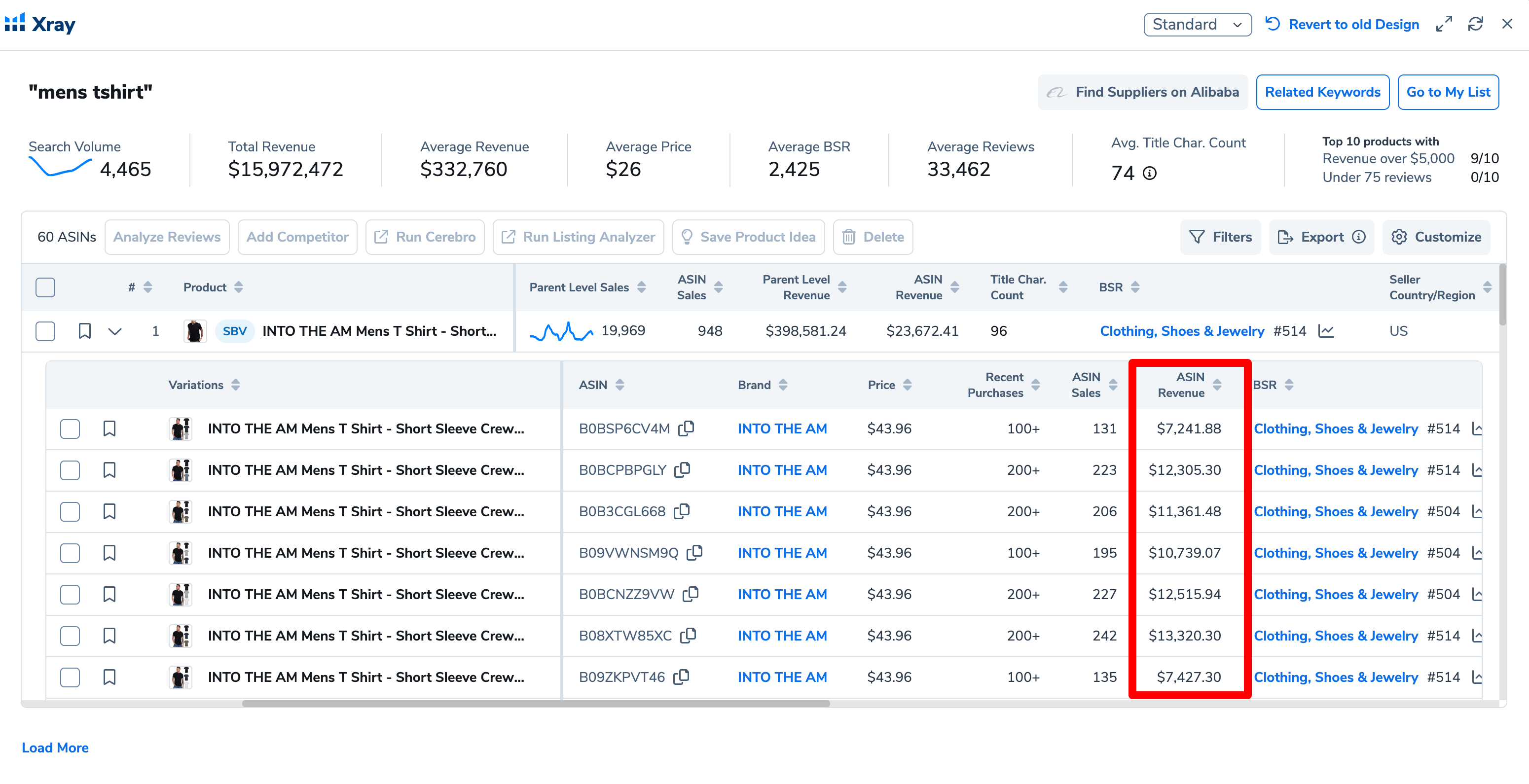Sort variations by Price
Image resolution: width=1529 pixels, height=784 pixels.
pos(907,385)
